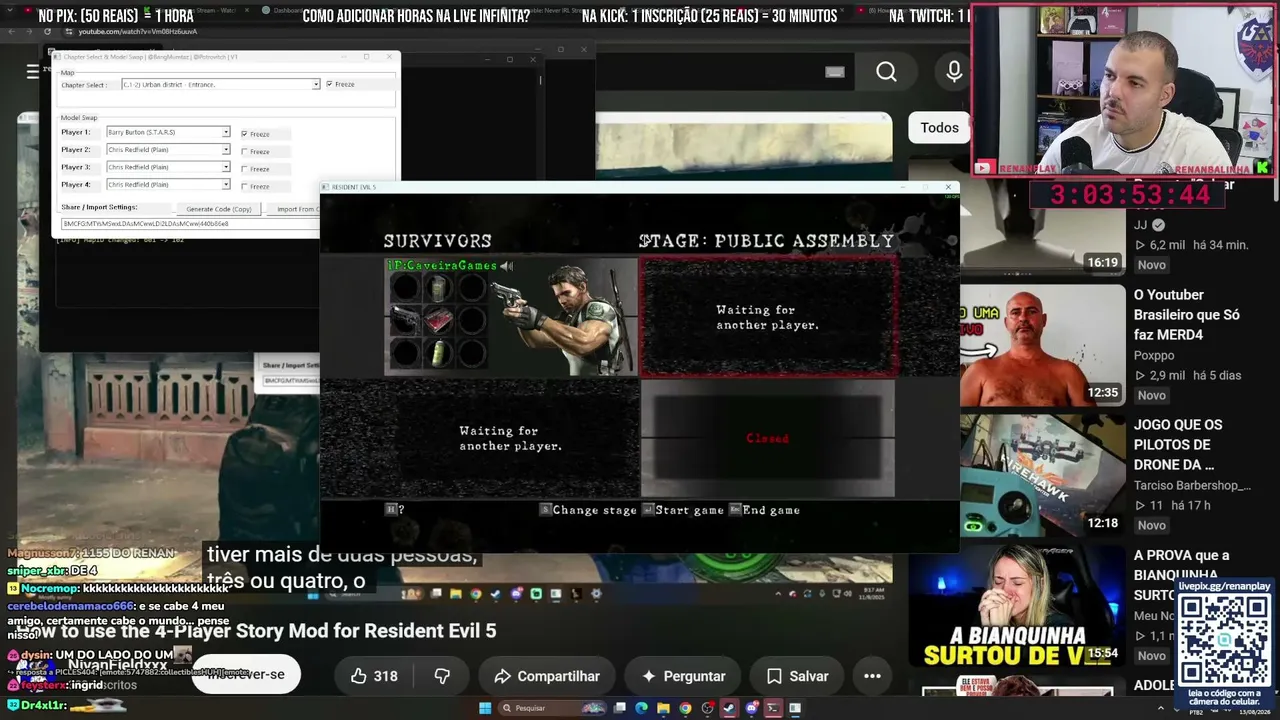Open Google Chrome from the taskbar
1280x720 pixels.
click(685, 708)
